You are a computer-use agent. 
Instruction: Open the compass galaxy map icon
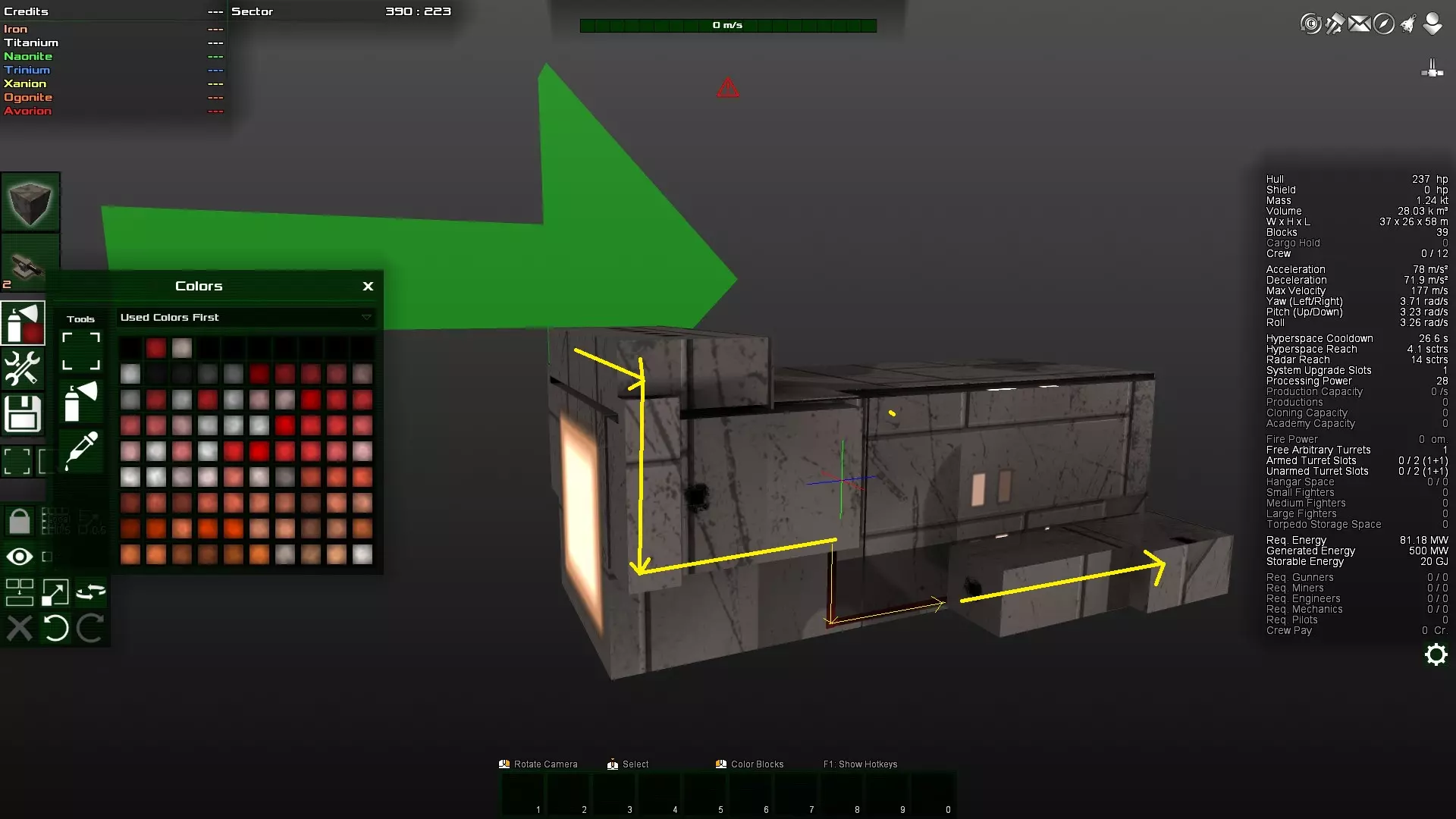click(x=1384, y=24)
